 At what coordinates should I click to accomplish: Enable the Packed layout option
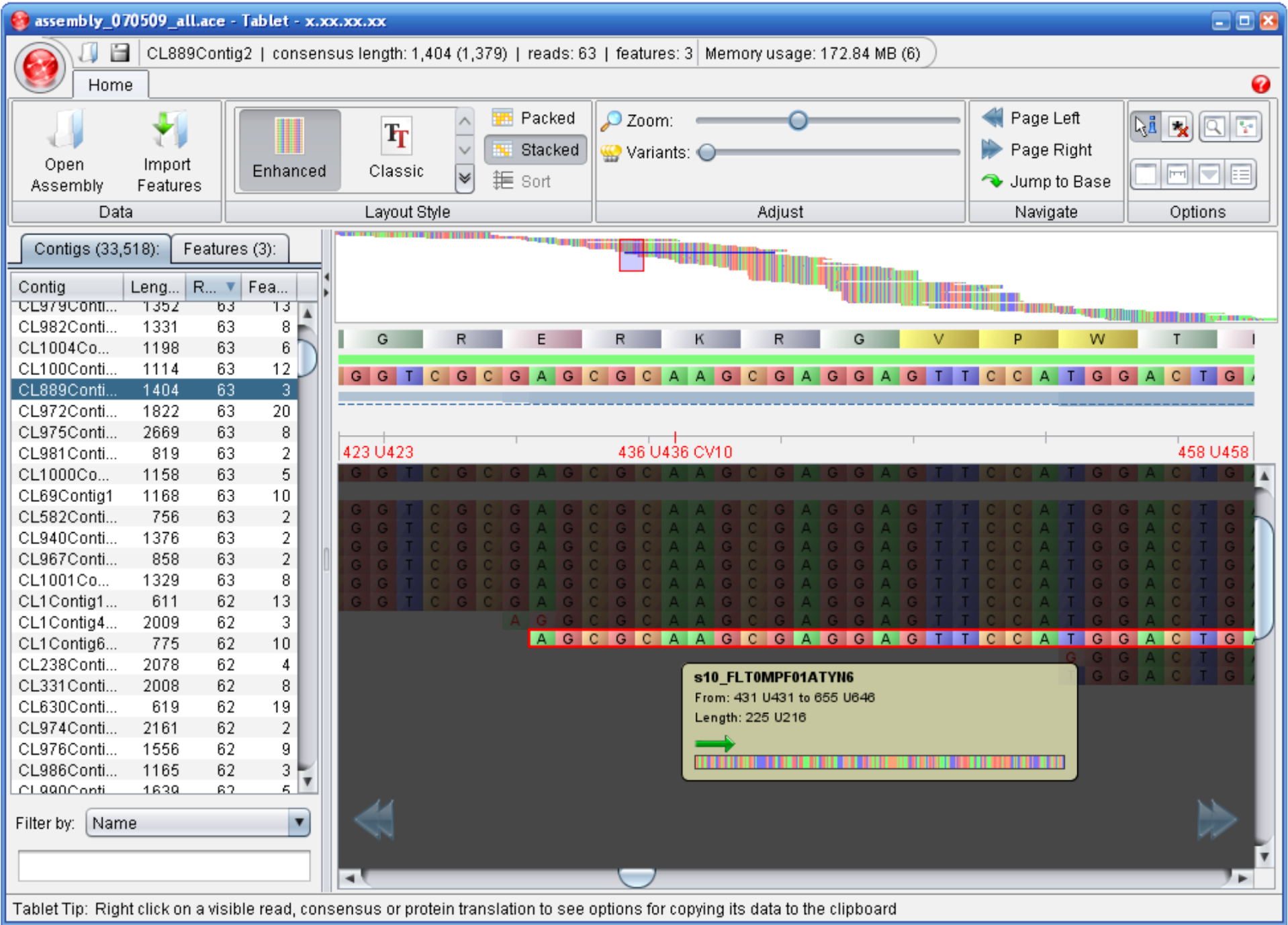pyautogui.click(x=535, y=118)
